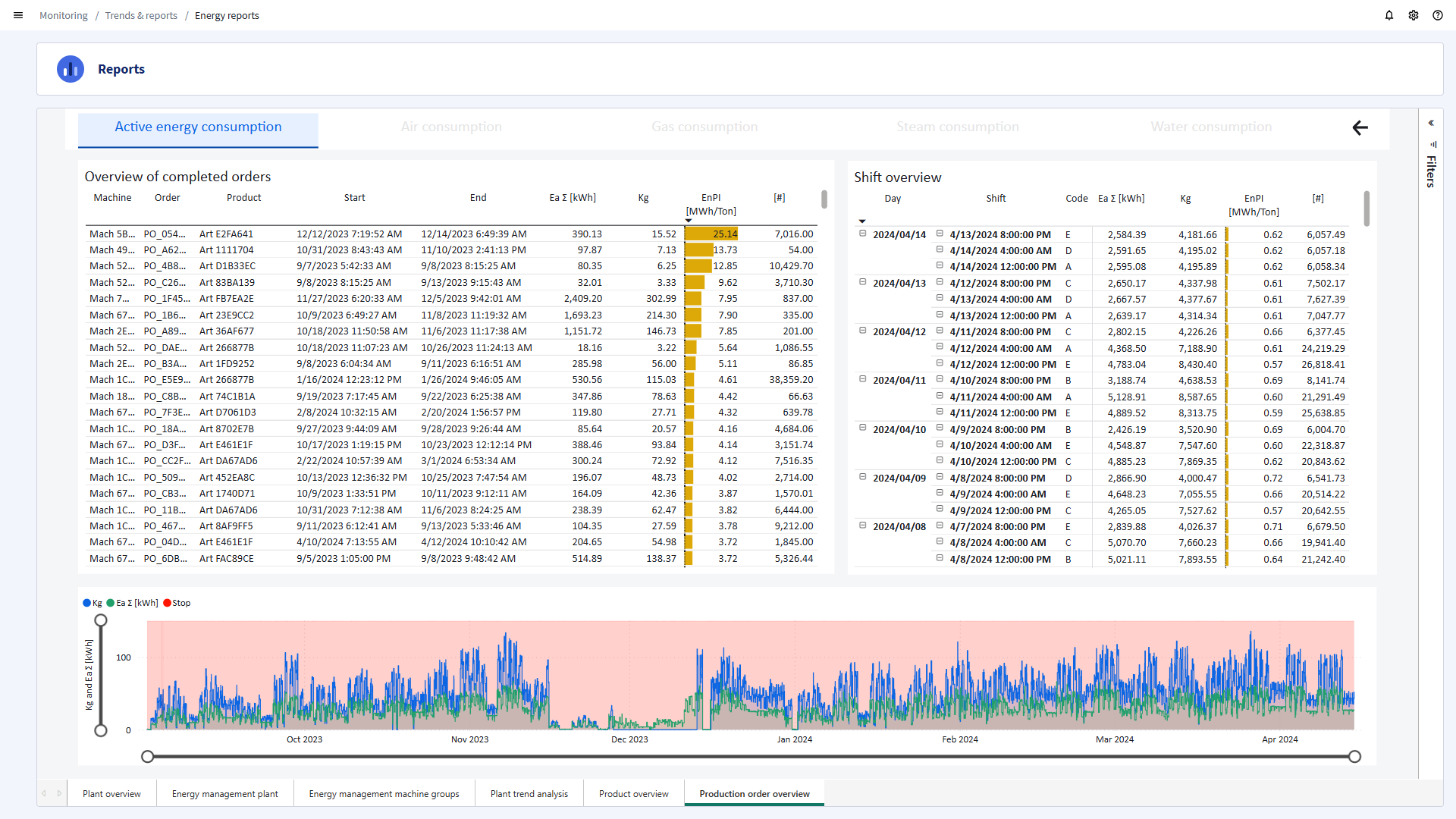Screen dimensions: 1456x819
Task: Click the Reports bar chart logo
Action: [x=71, y=69]
